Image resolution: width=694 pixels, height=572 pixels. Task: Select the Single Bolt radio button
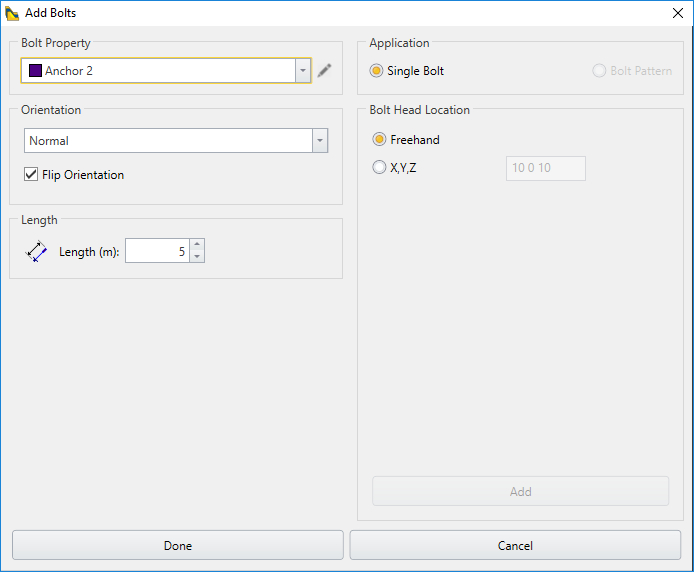pyautogui.click(x=377, y=71)
